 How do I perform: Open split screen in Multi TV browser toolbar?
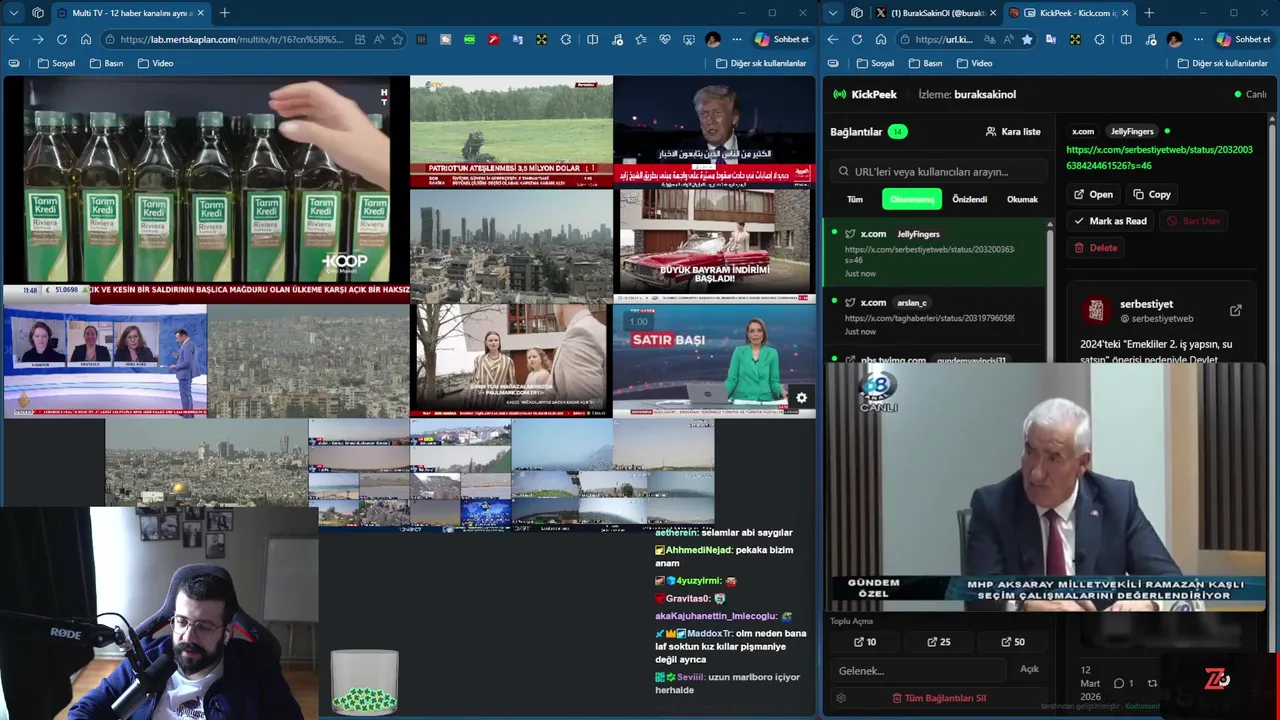tap(593, 39)
